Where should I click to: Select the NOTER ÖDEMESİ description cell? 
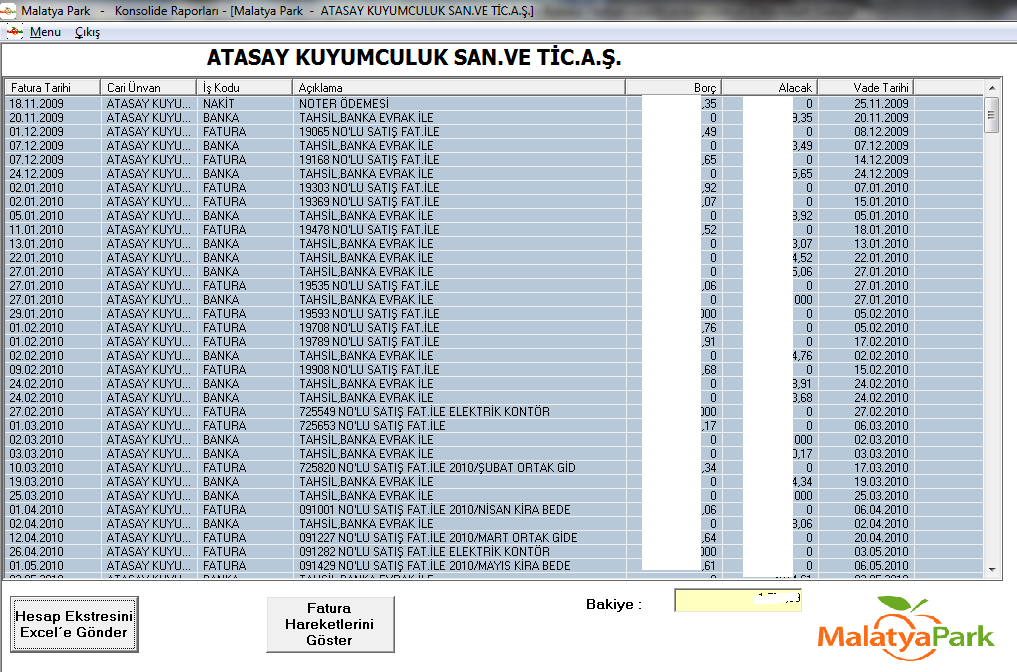459,104
